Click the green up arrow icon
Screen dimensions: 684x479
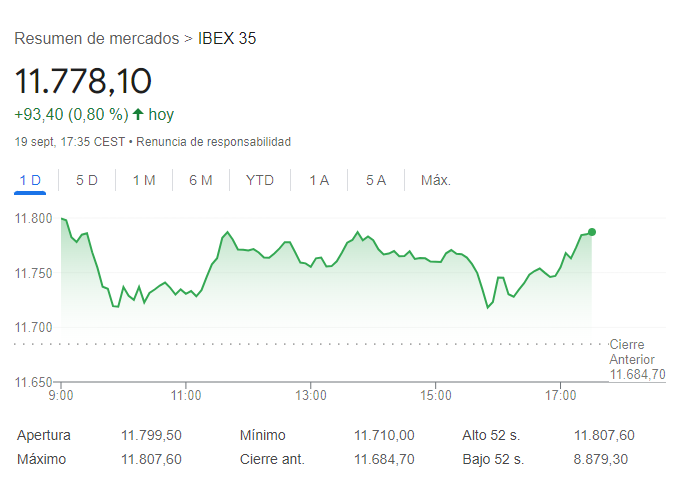(138, 114)
